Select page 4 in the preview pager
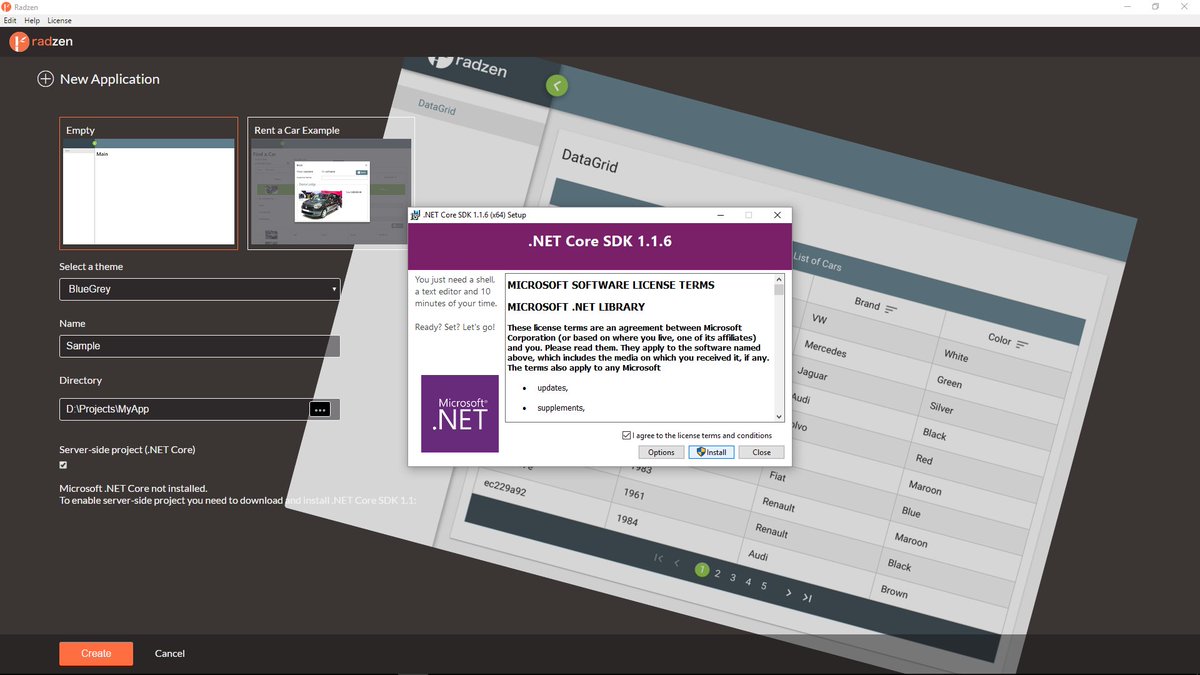 [x=748, y=582]
